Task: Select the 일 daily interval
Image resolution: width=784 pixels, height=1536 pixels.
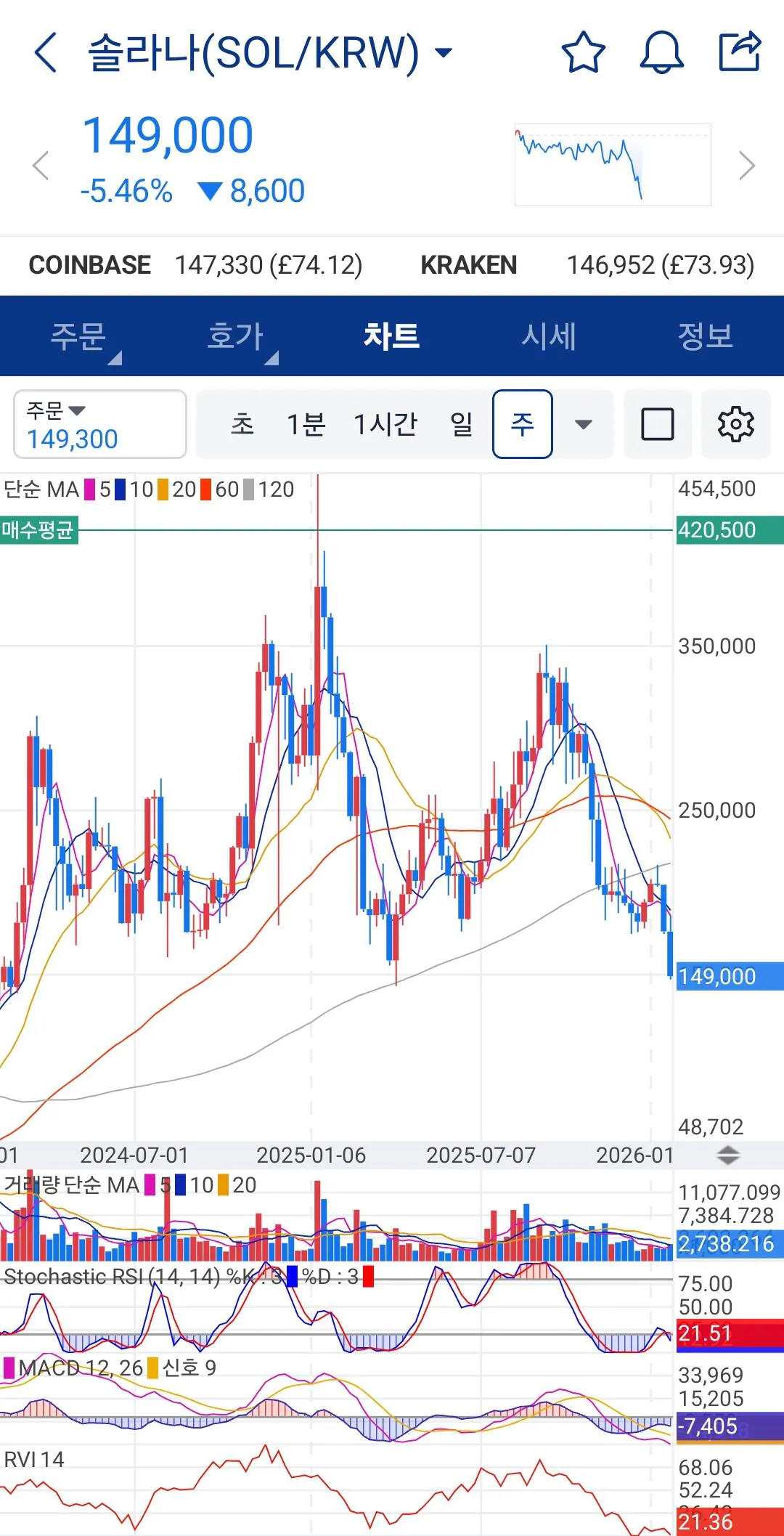Action: [461, 424]
